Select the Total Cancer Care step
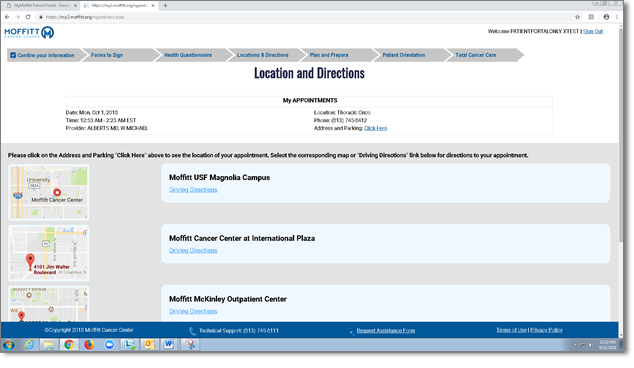 point(476,55)
